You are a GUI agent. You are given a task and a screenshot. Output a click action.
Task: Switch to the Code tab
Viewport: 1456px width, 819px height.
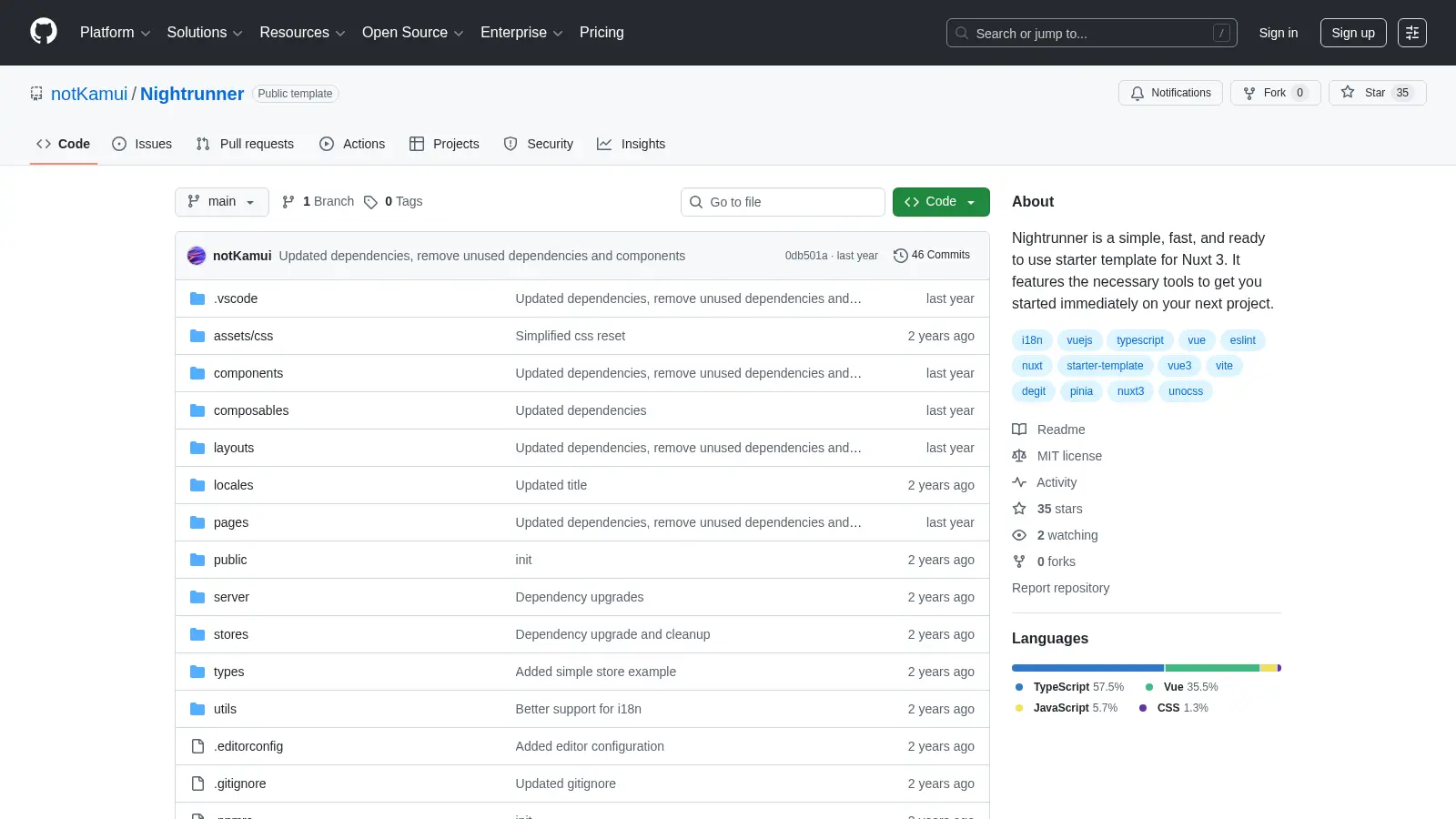[64, 144]
